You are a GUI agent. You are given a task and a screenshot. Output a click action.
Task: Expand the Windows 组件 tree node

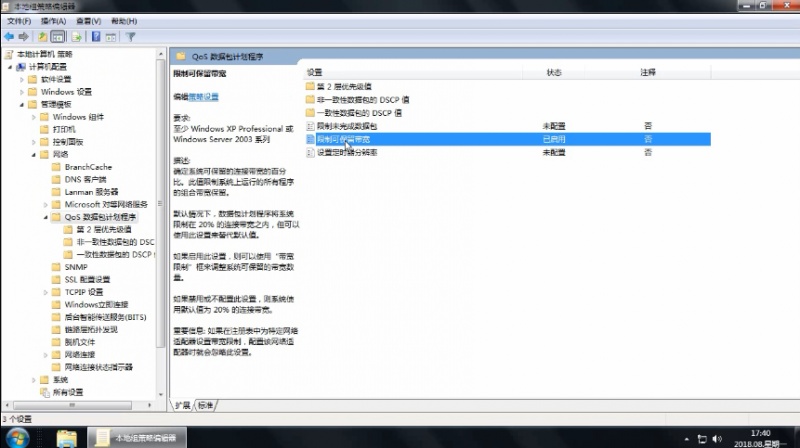coord(34,117)
